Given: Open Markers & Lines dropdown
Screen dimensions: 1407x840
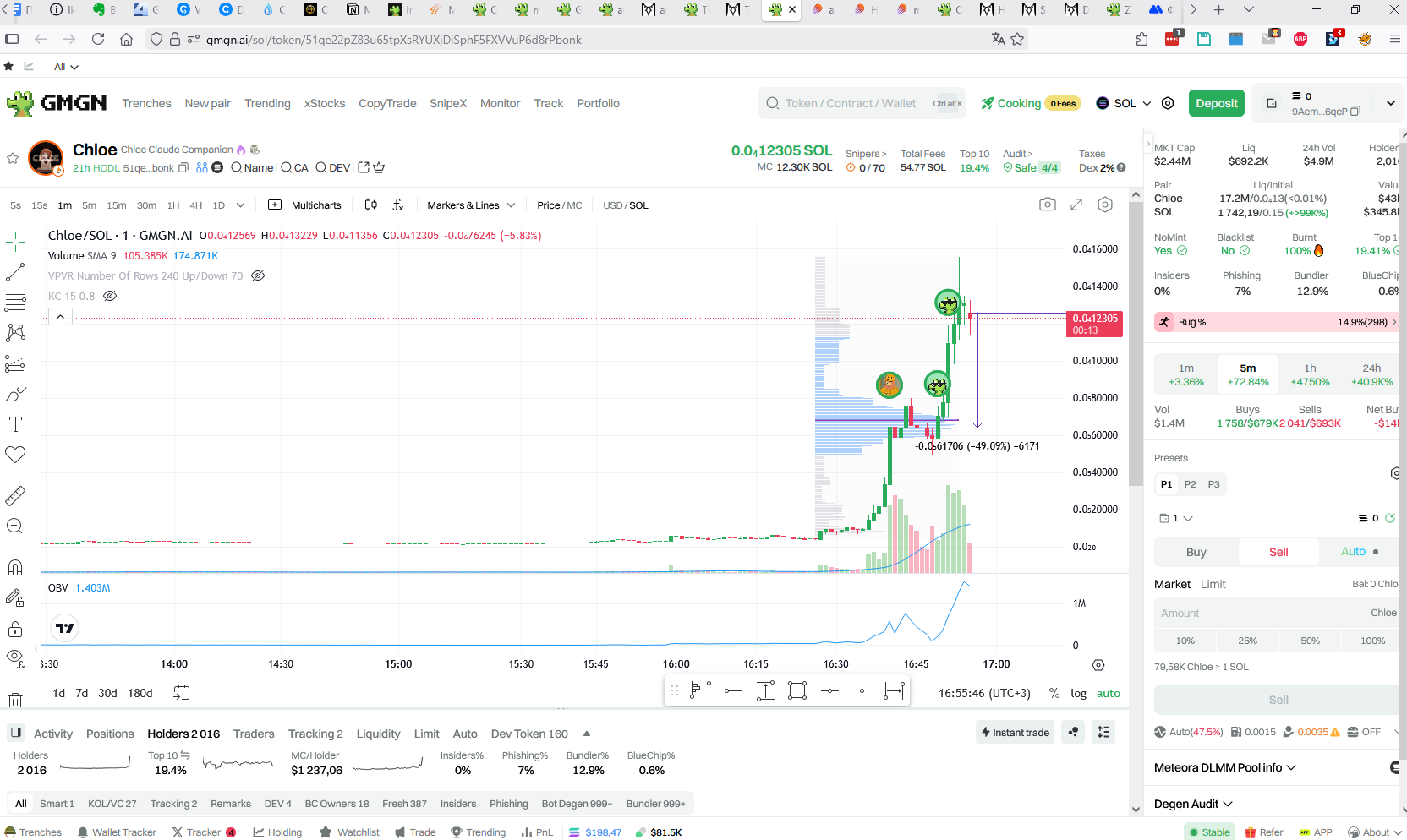Looking at the screenshot, I should click(471, 205).
